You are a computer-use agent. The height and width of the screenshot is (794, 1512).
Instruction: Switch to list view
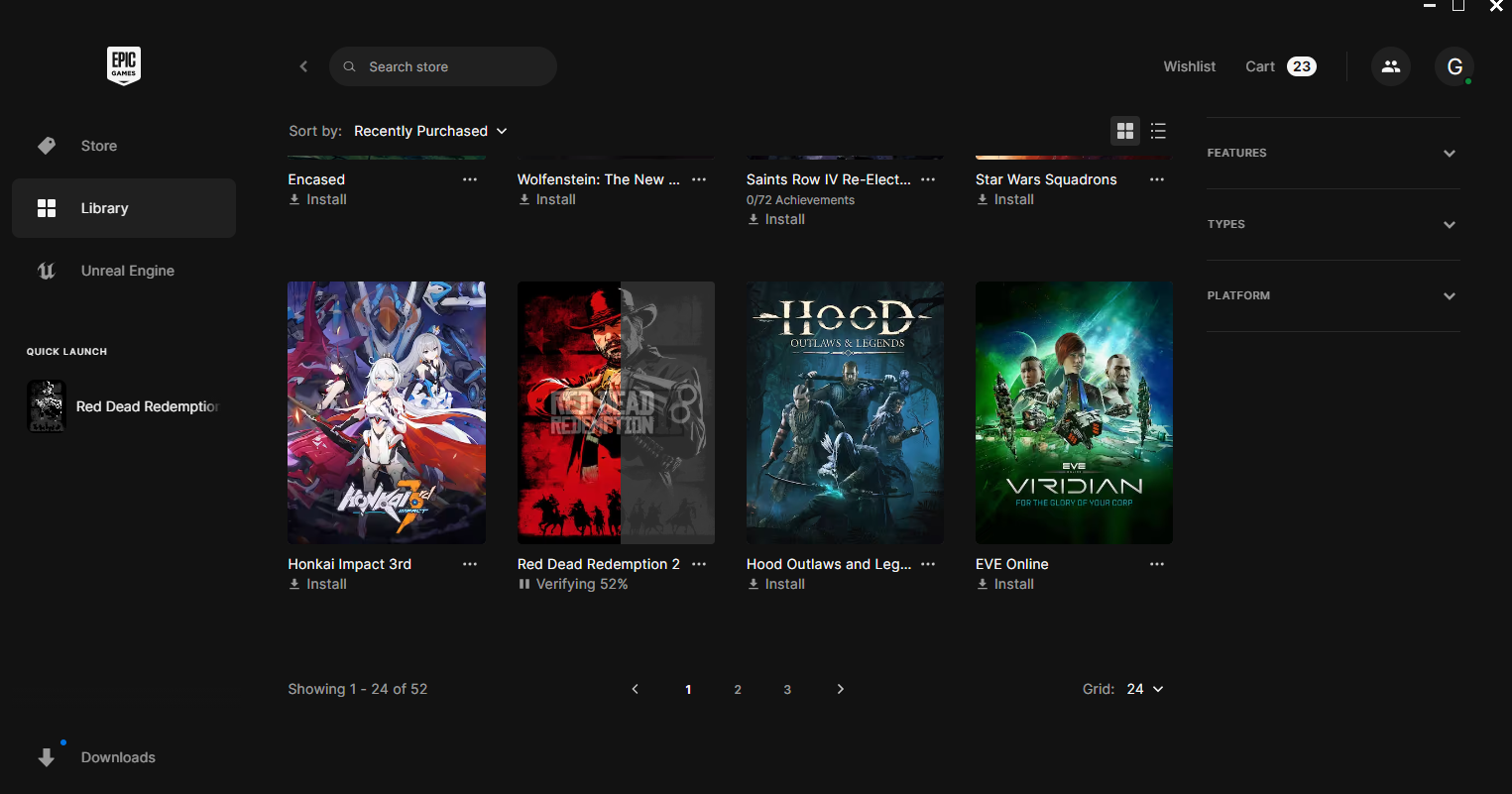click(1158, 131)
